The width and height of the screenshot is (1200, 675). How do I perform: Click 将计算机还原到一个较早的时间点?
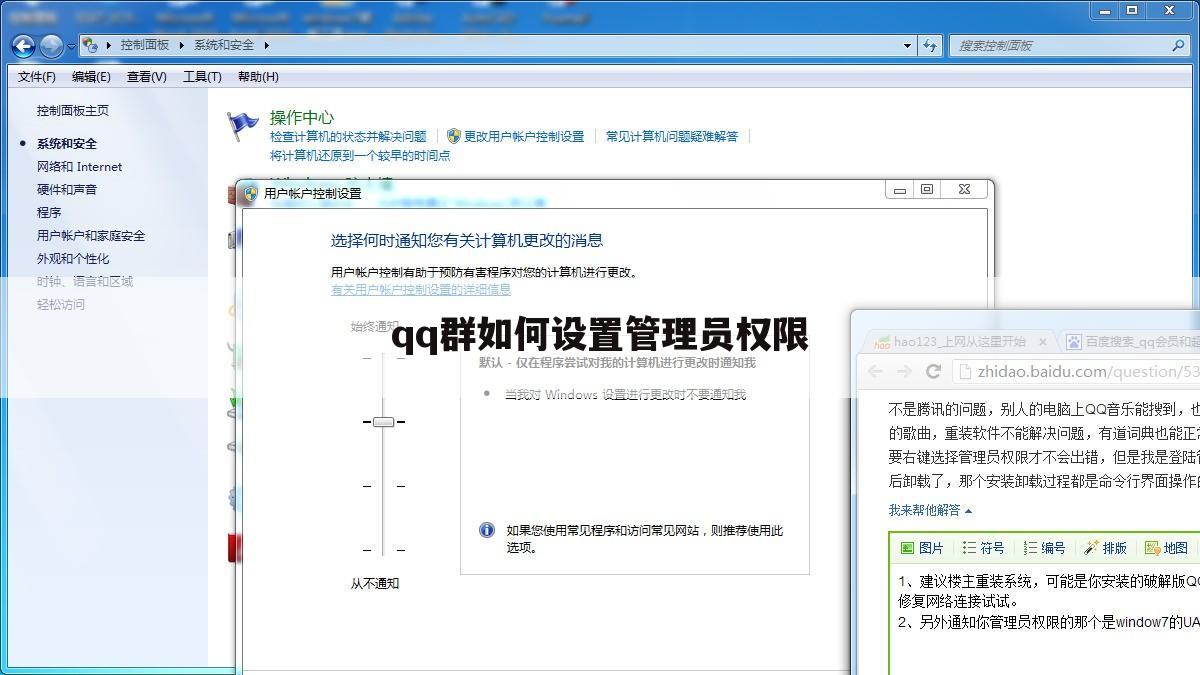click(360, 156)
